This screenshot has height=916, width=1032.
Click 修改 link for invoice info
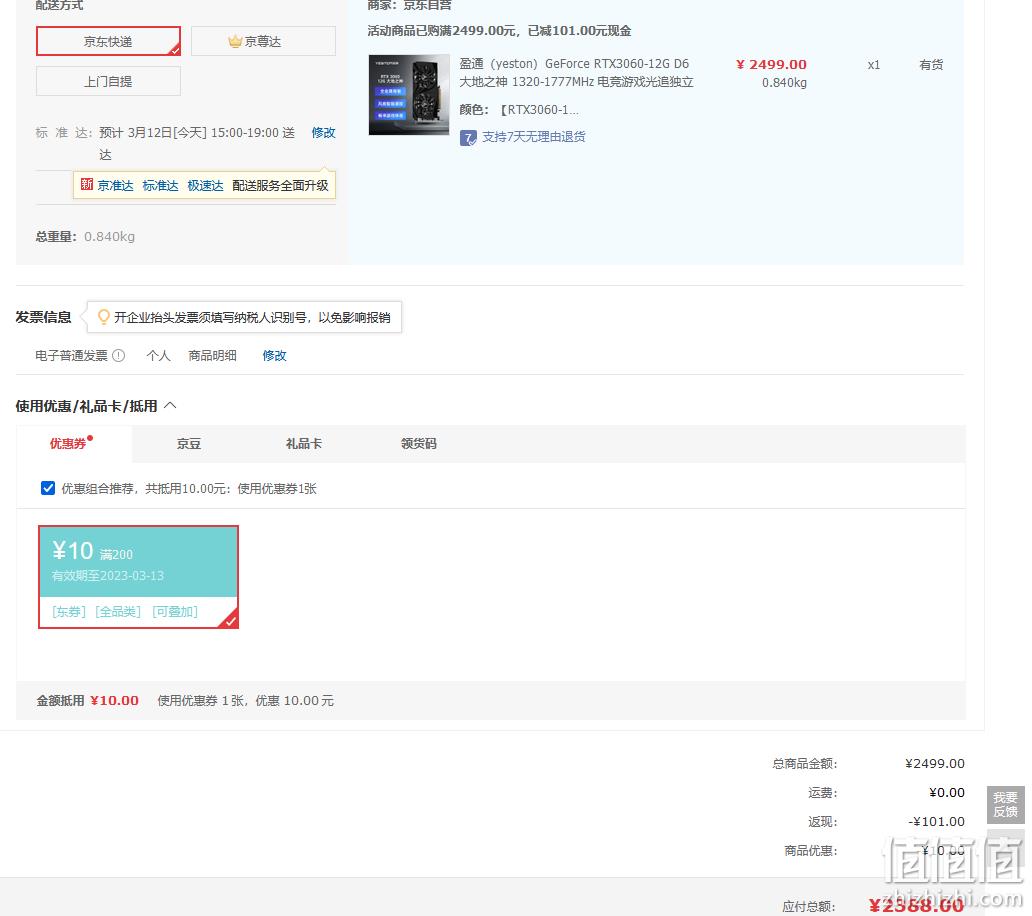pyautogui.click(x=274, y=356)
